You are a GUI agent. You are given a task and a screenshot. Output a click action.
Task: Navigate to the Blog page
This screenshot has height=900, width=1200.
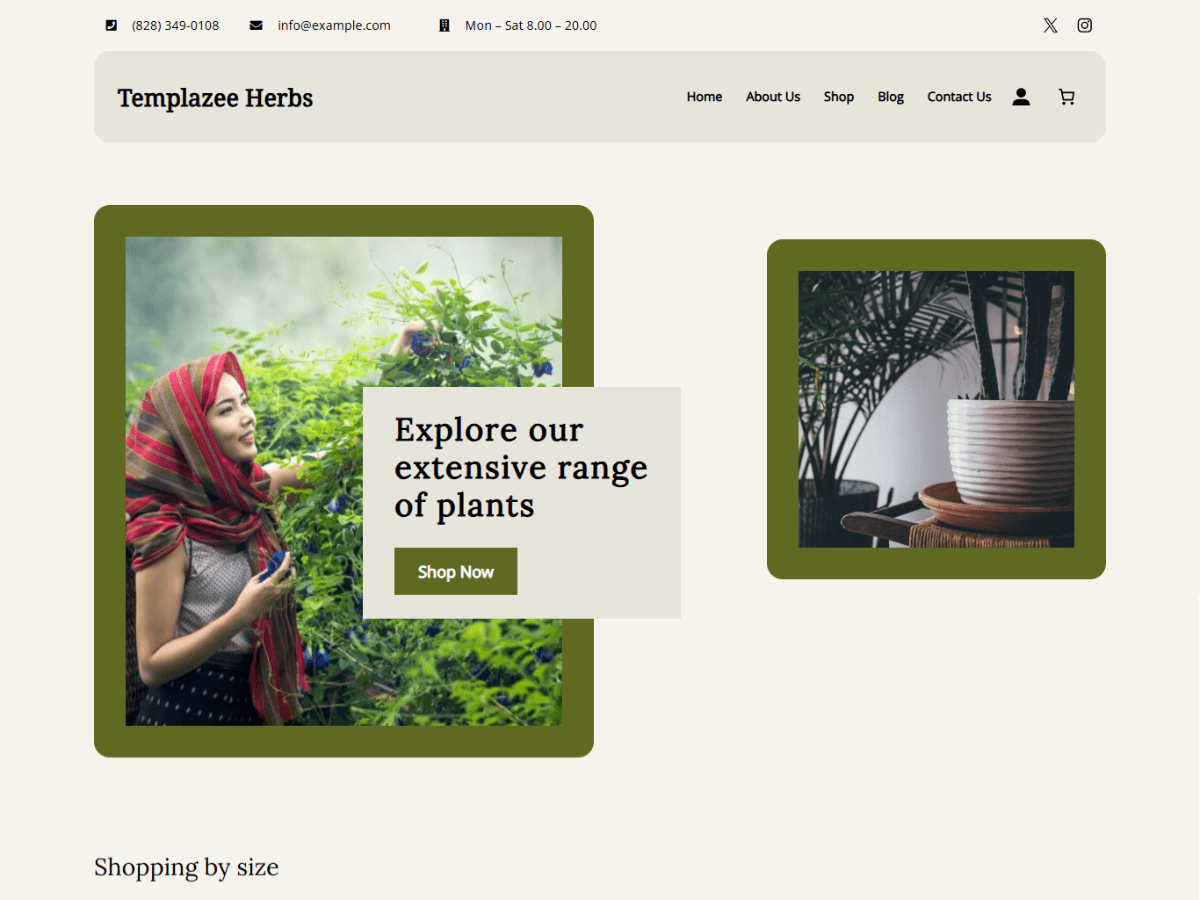click(x=891, y=97)
